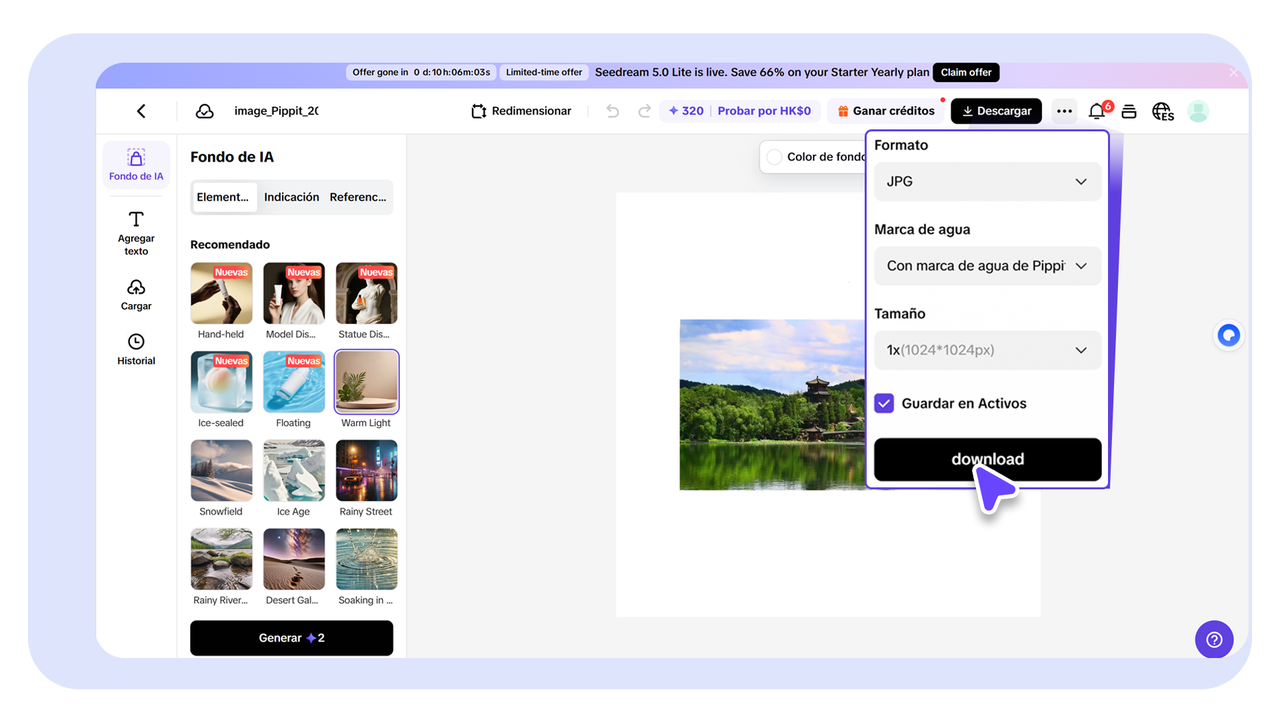
Task: Select the Fondo de IA tool
Action: (x=136, y=165)
